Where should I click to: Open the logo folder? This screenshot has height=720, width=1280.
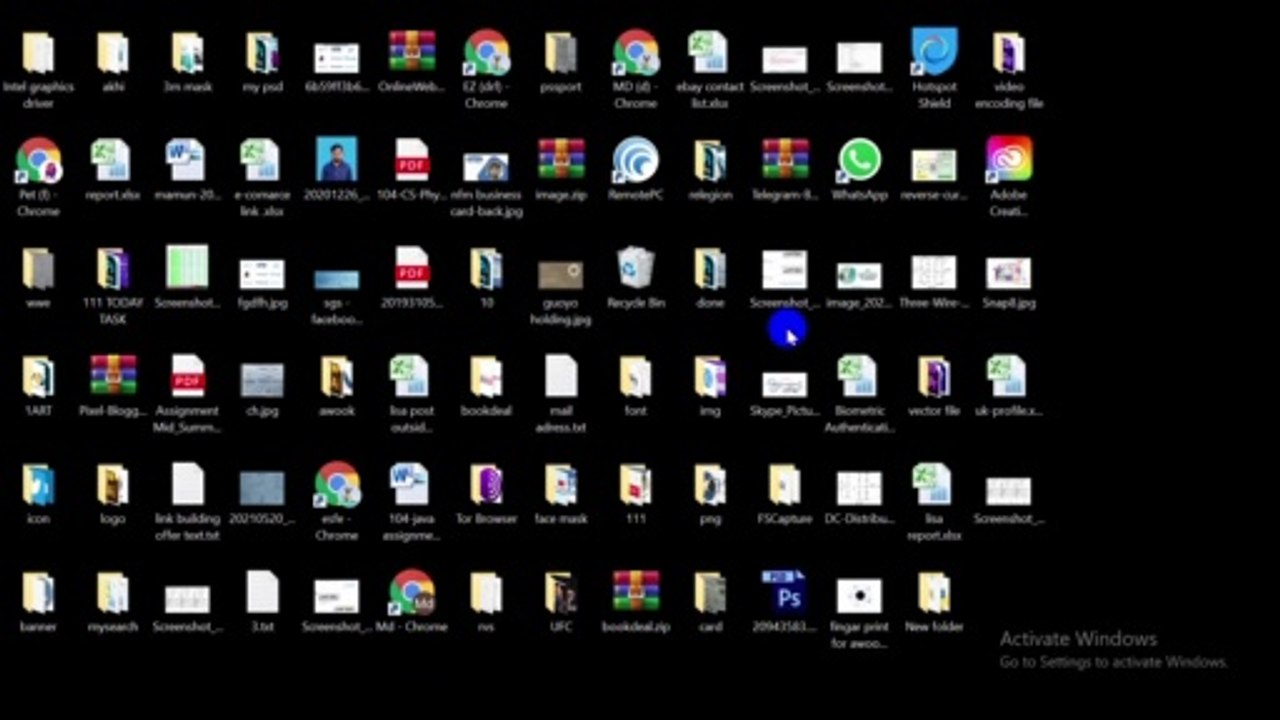point(112,485)
